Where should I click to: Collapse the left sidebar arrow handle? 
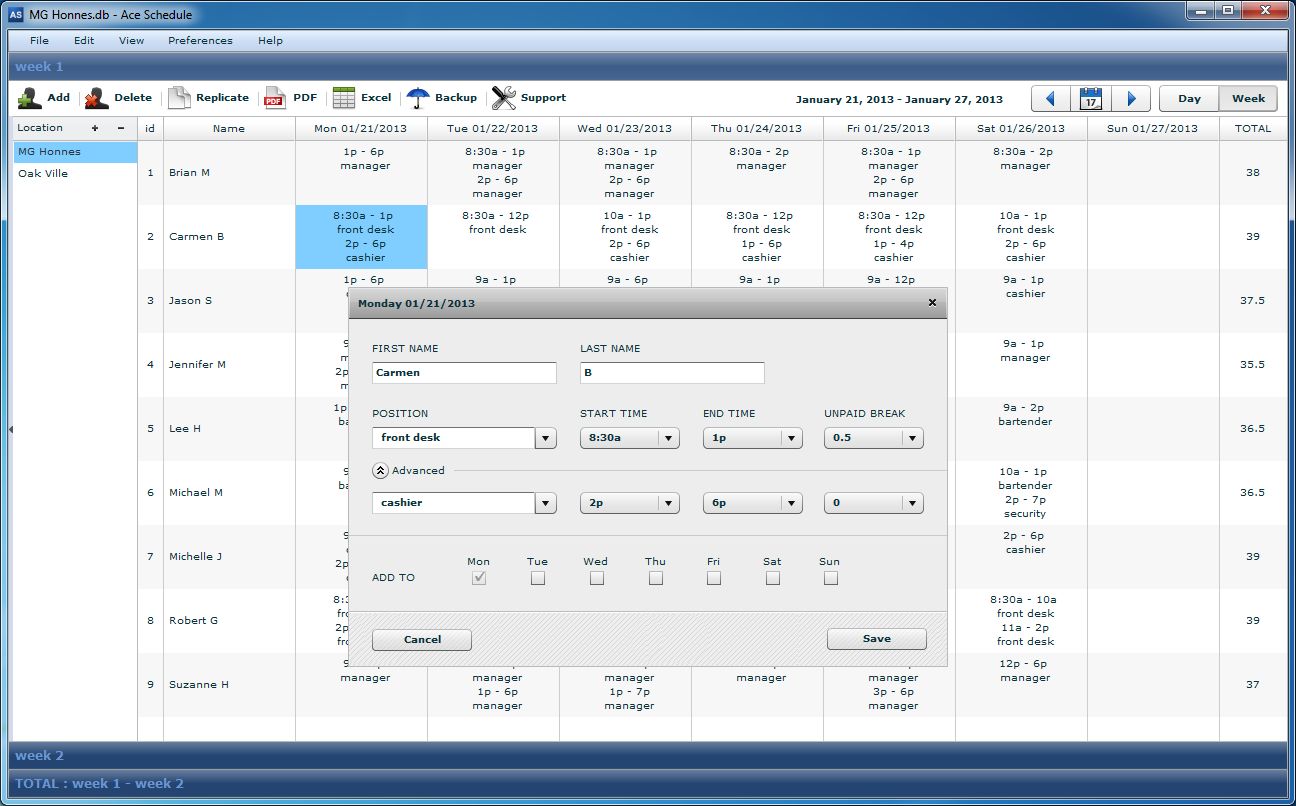10,429
